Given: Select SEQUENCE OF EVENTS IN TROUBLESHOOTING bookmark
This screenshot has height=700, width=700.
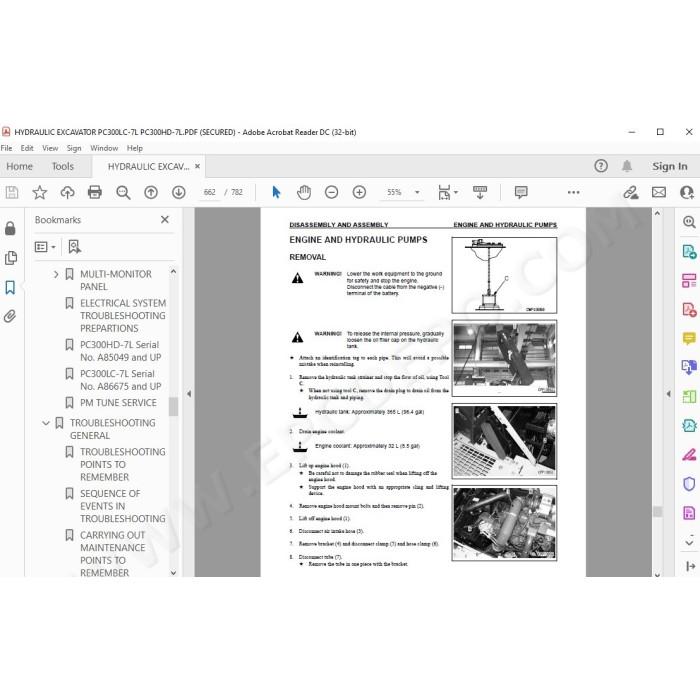Looking at the screenshot, I should click(x=123, y=506).
